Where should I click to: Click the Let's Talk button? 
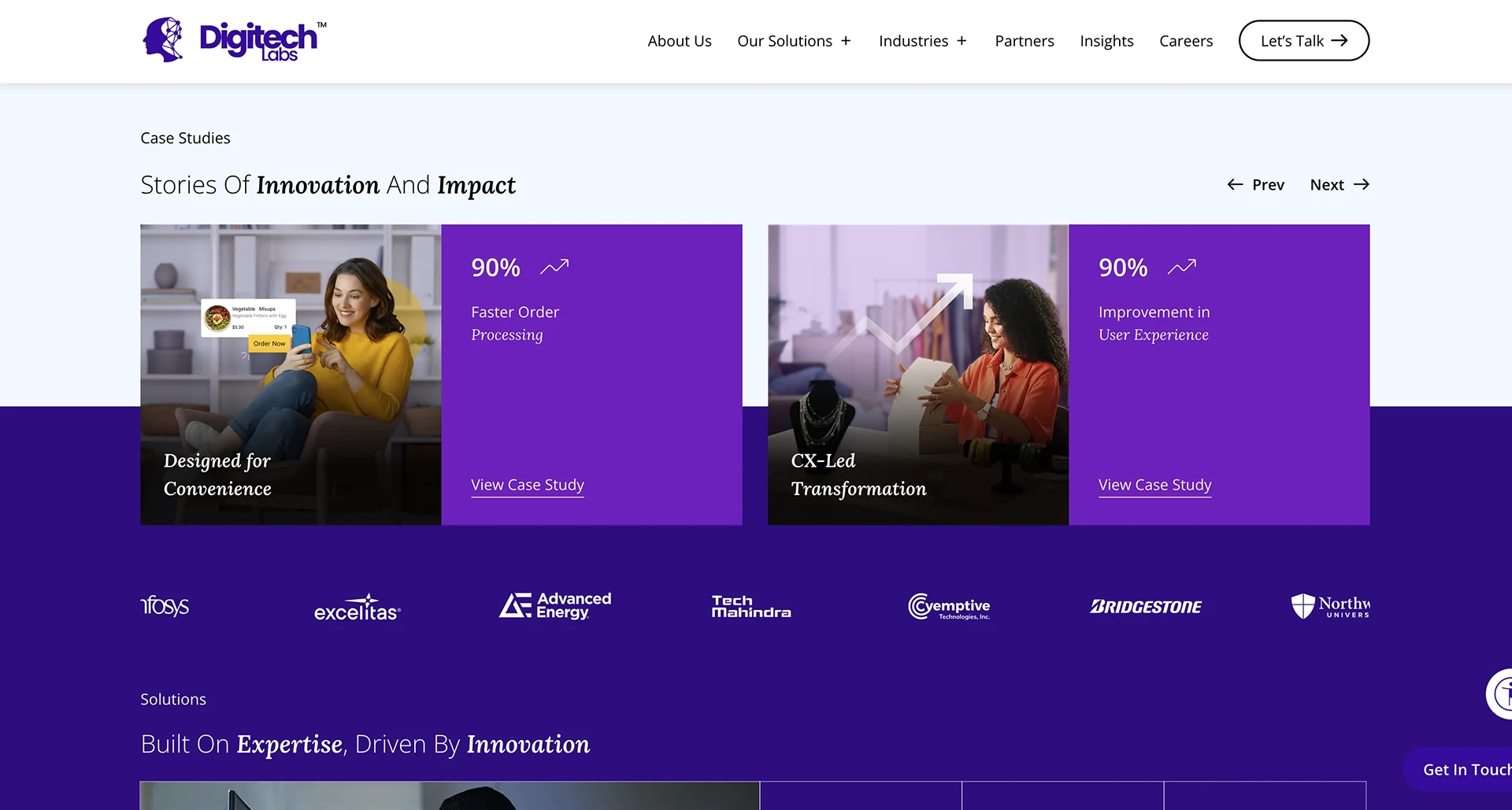pos(1304,41)
